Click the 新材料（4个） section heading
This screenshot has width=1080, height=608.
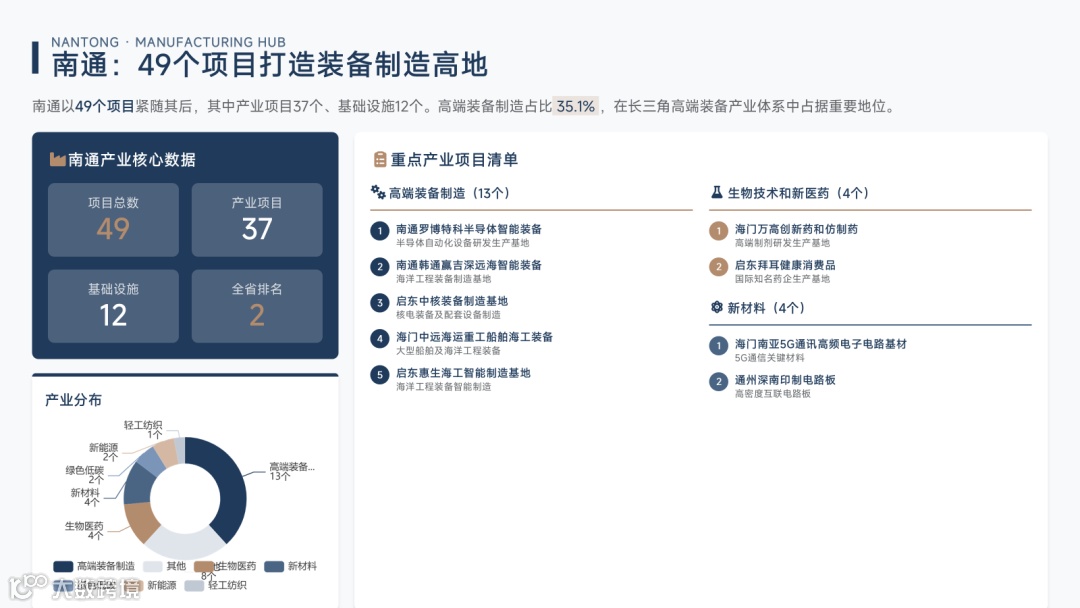point(766,308)
